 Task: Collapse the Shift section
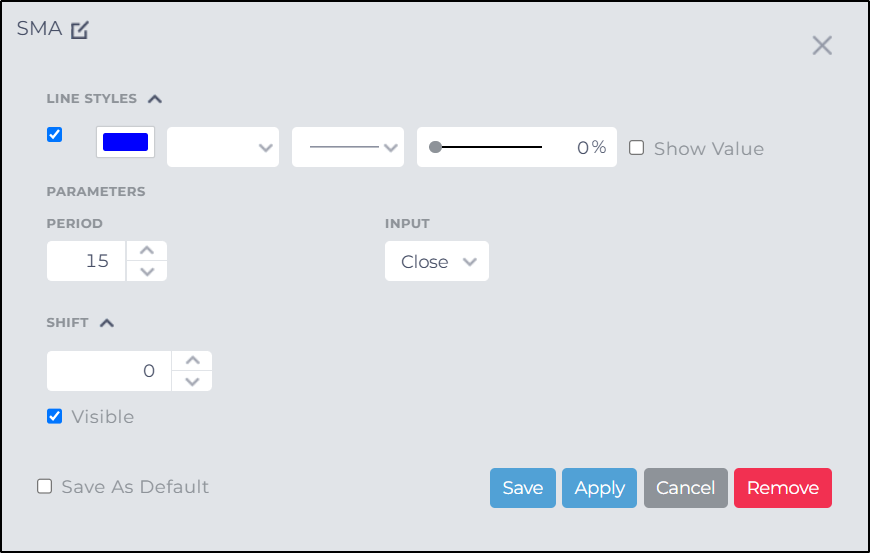[107, 323]
